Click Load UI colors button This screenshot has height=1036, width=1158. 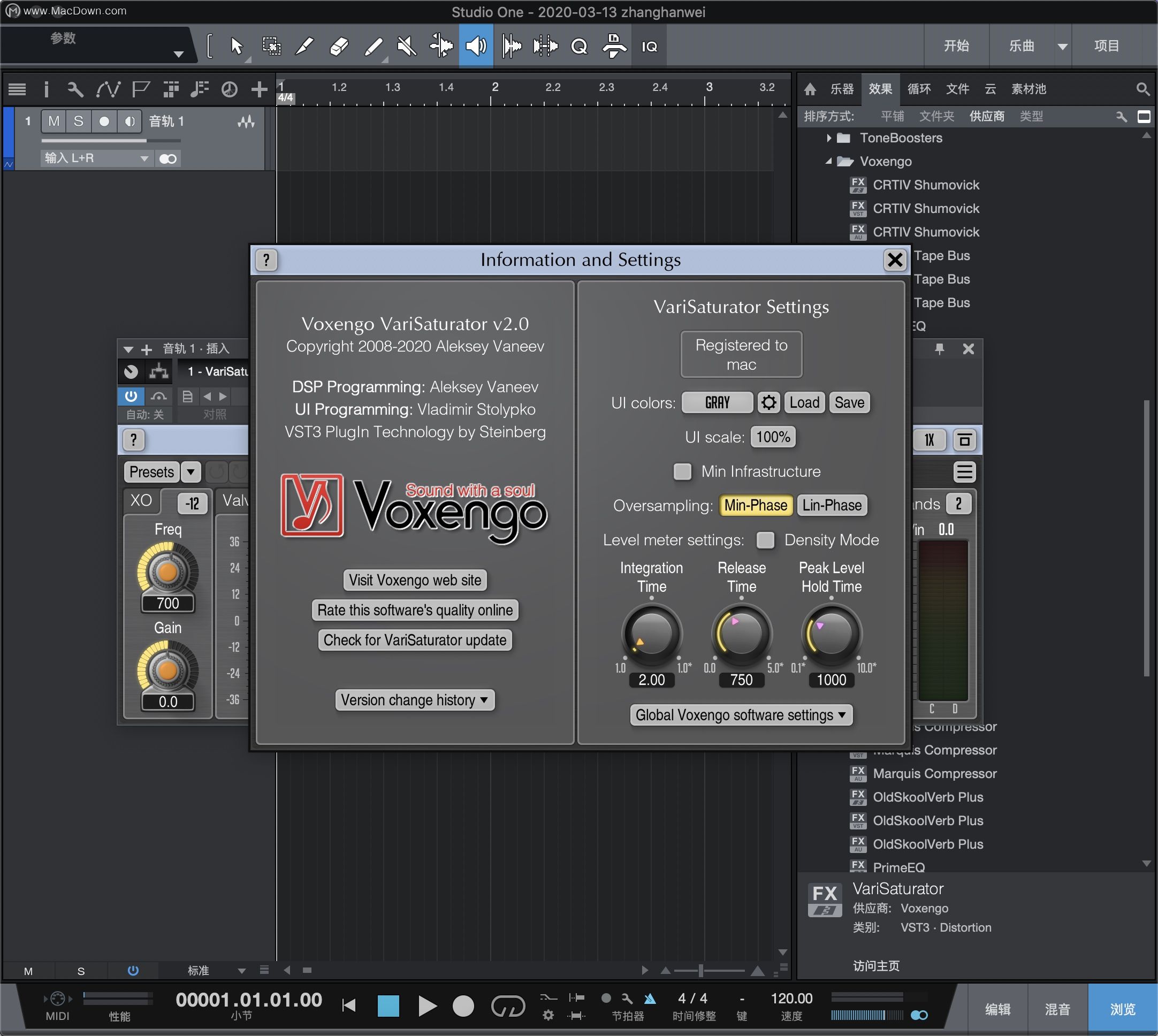coord(804,403)
